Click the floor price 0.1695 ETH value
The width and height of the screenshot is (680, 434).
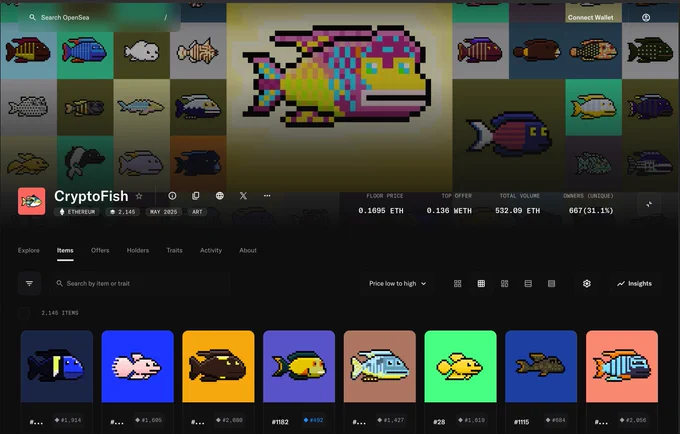pos(381,211)
